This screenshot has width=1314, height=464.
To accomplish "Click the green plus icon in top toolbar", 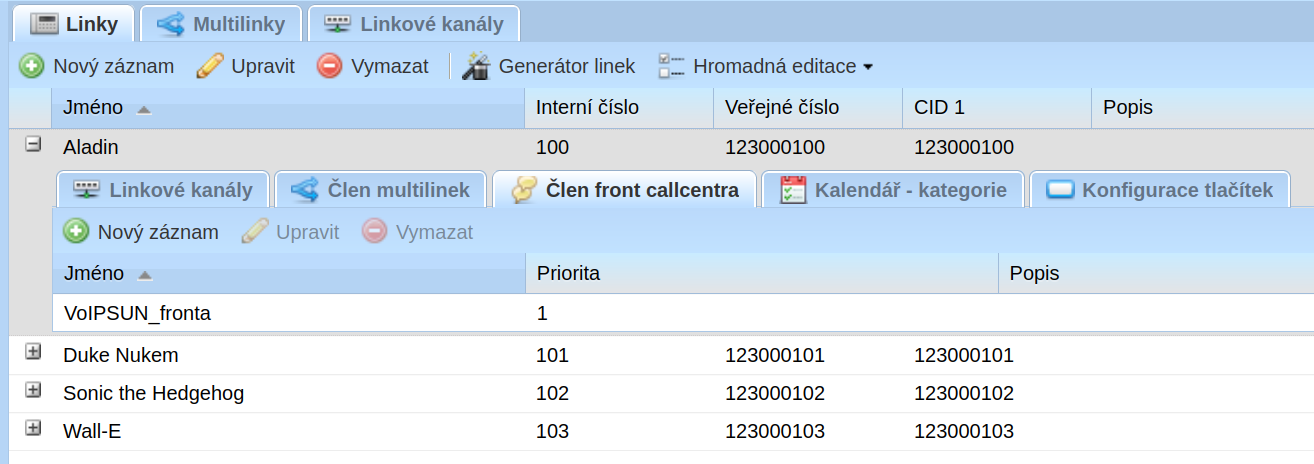I will point(32,66).
